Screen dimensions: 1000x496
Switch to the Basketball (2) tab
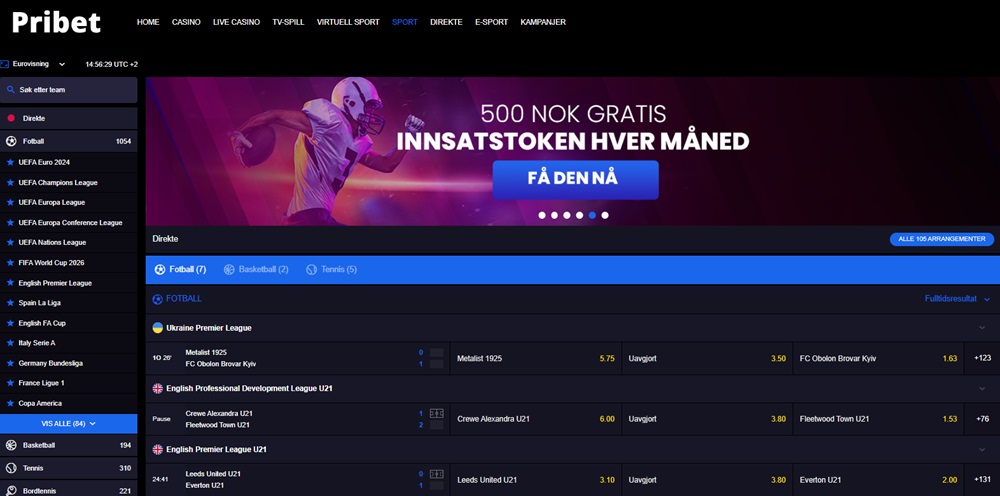pos(256,270)
